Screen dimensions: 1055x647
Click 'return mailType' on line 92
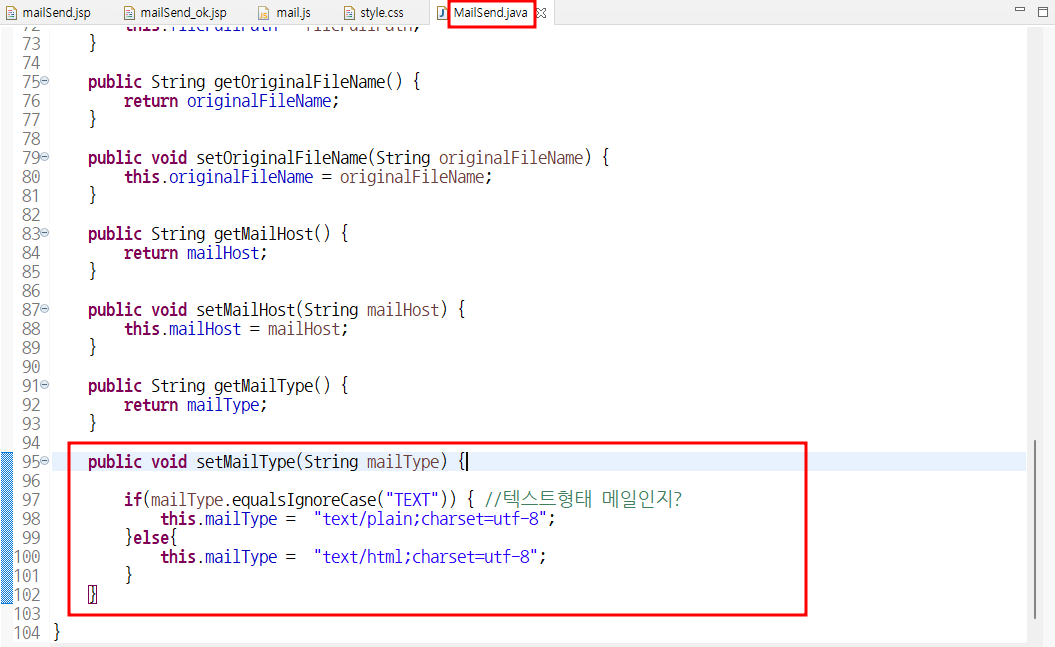click(x=192, y=405)
